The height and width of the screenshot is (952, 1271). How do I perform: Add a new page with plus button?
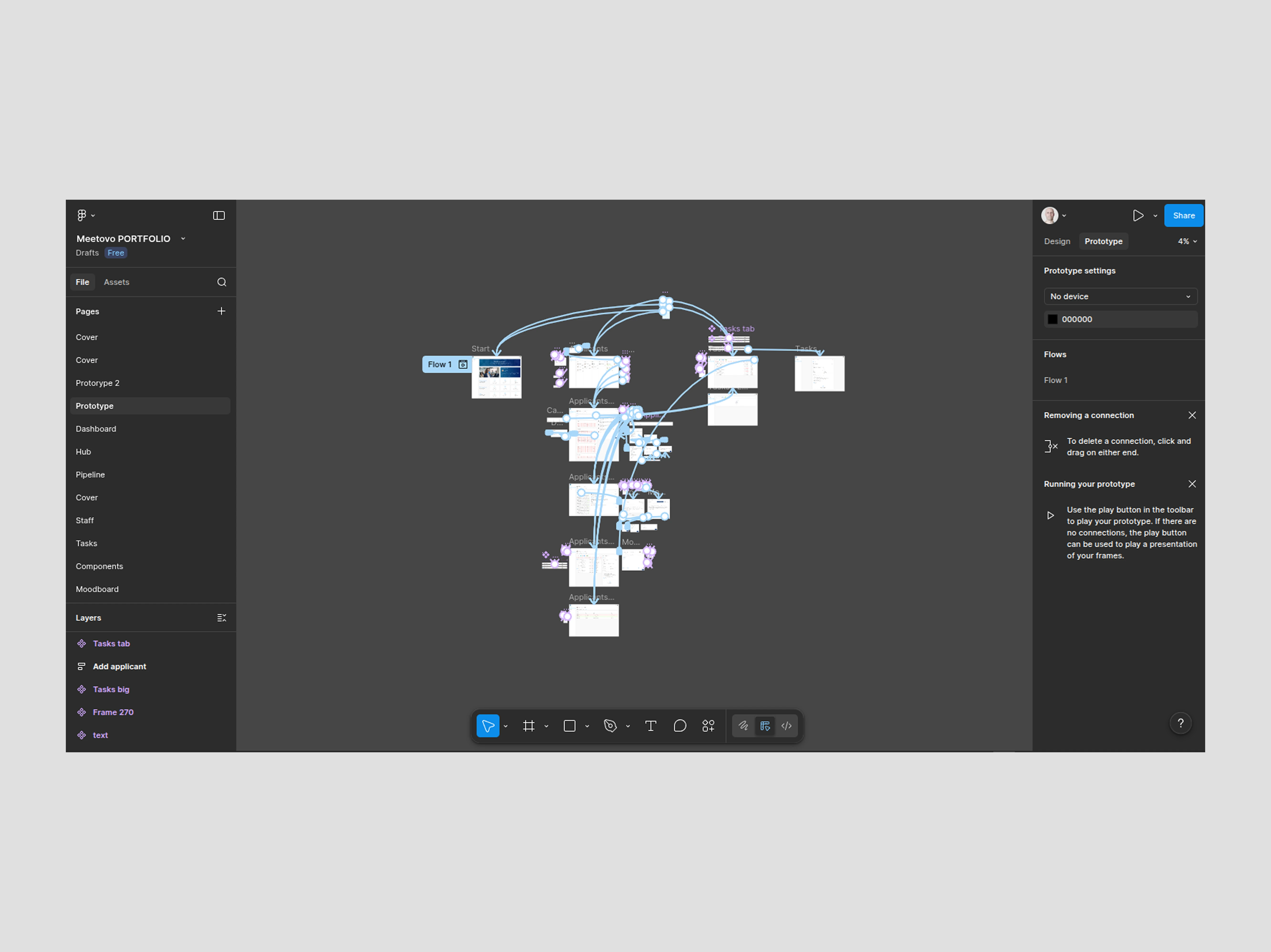pyautogui.click(x=221, y=311)
